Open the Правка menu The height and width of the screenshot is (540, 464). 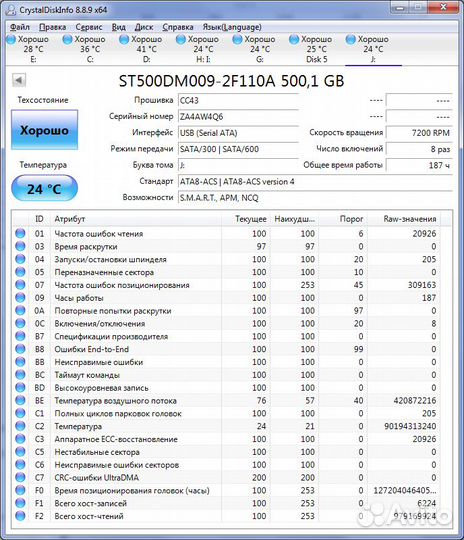[x=52, y=27]
